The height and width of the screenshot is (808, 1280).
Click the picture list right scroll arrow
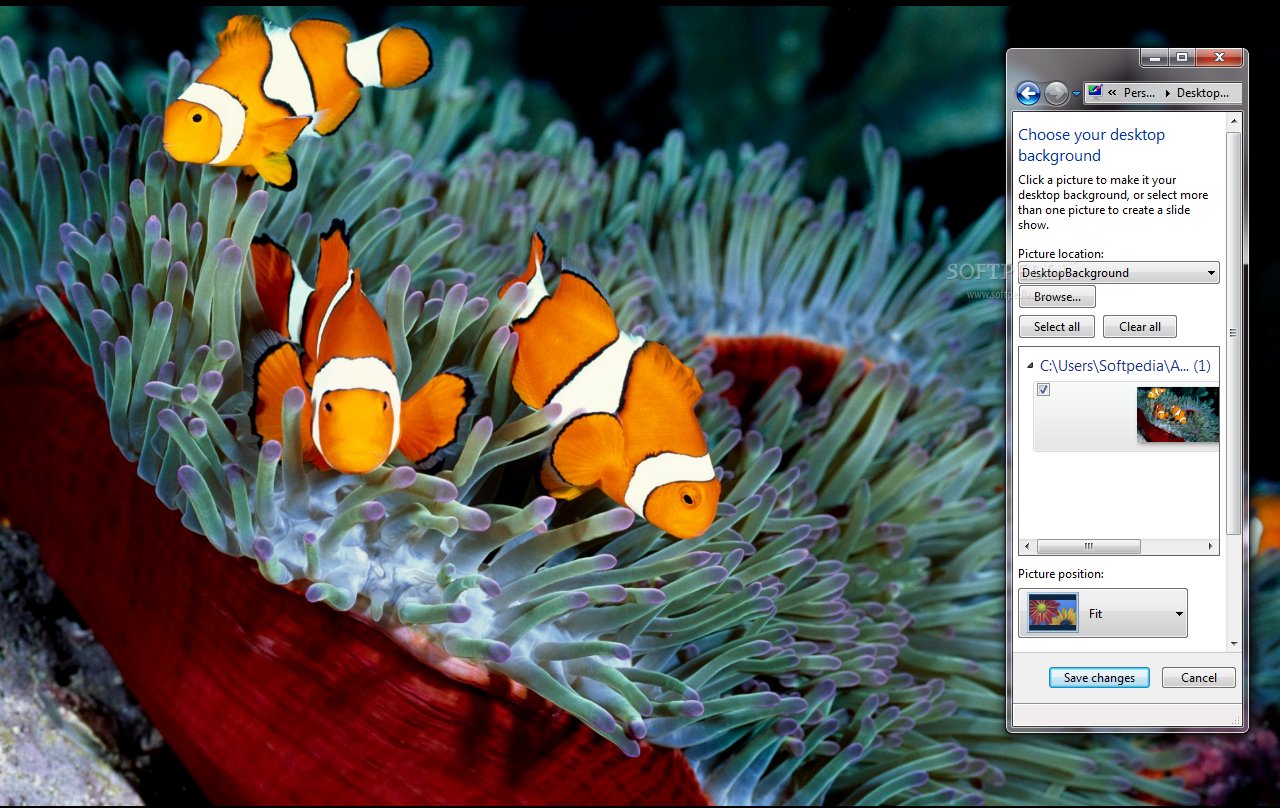pyautogui.click(x=1211, y=547)
